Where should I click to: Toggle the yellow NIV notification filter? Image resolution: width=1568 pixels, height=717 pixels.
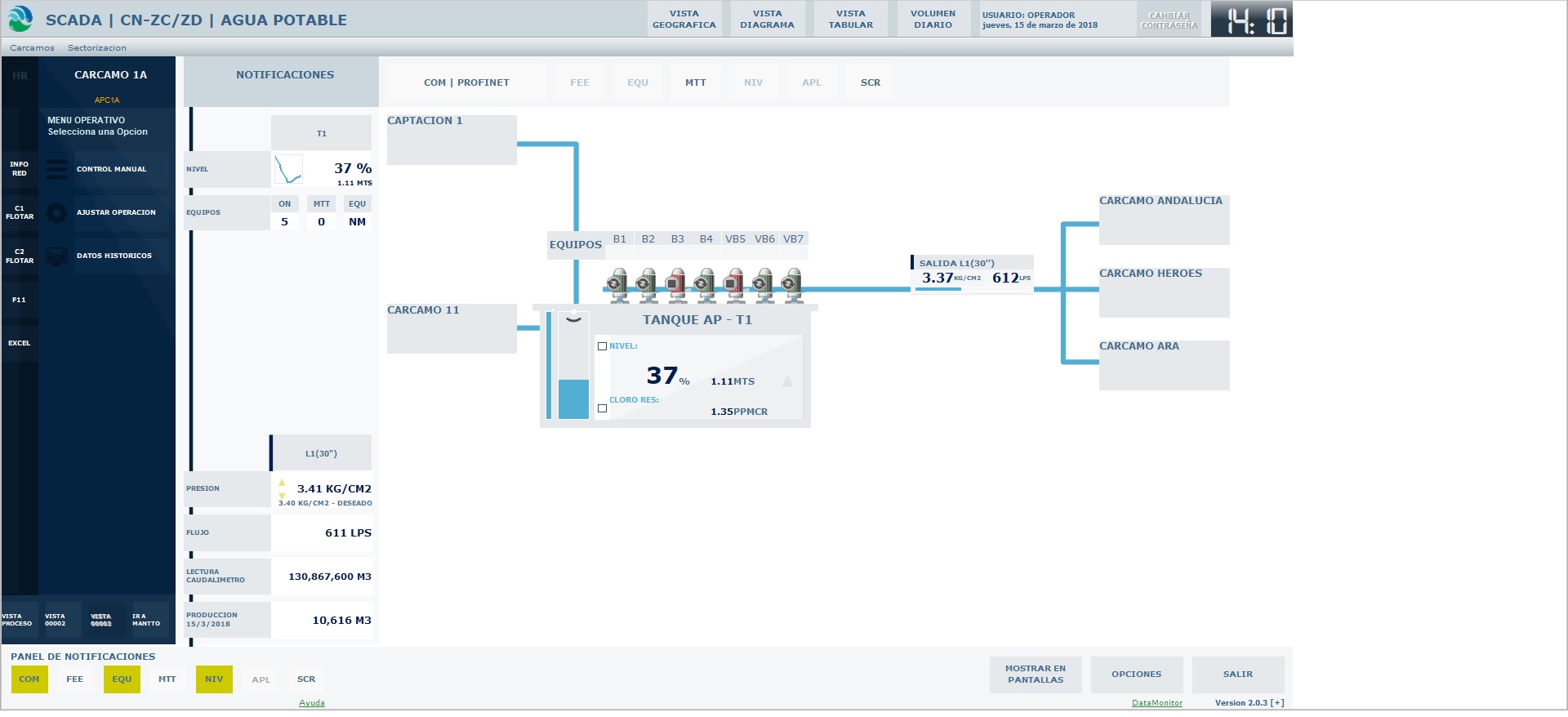point(214,679)
